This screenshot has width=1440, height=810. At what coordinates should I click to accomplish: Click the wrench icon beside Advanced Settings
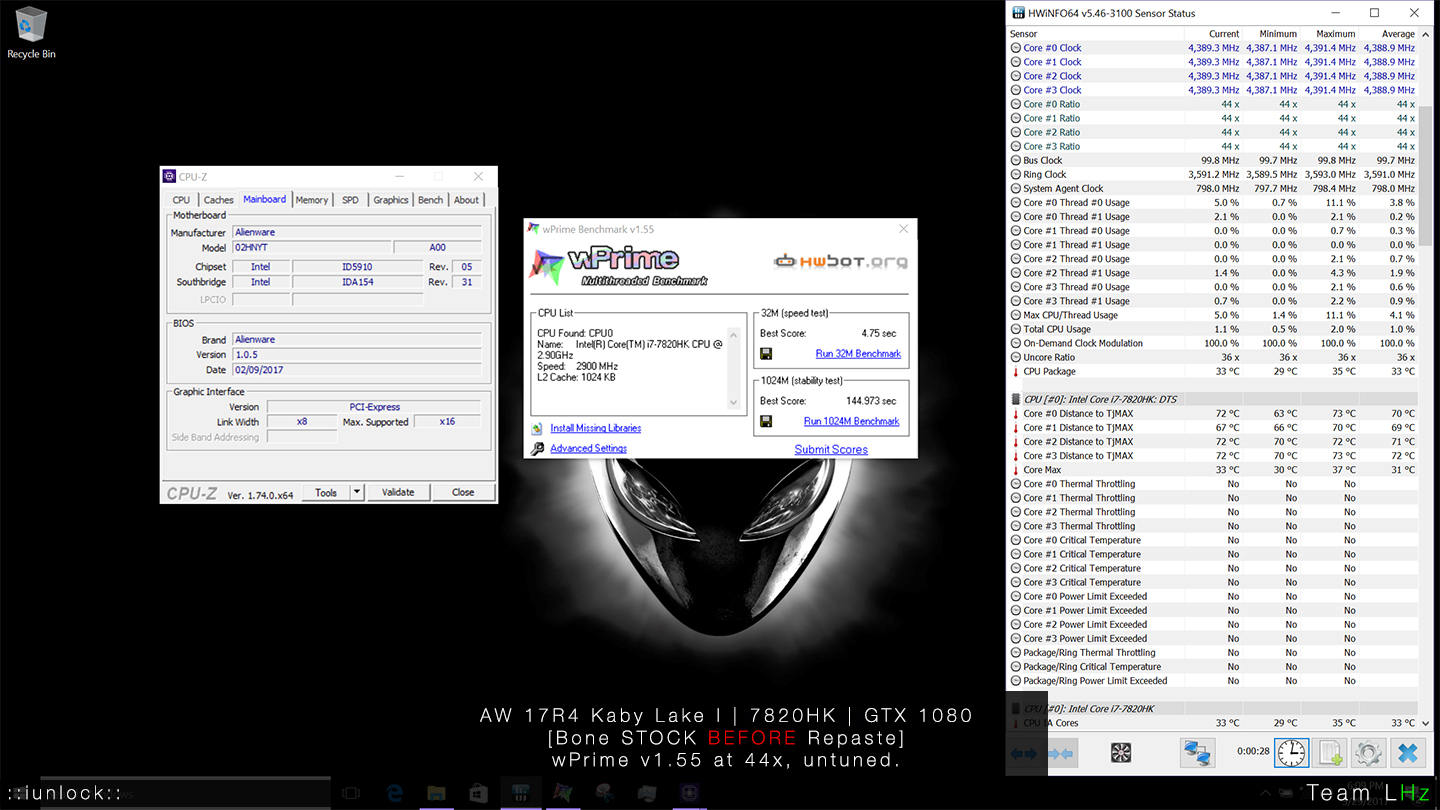point(538,449)
